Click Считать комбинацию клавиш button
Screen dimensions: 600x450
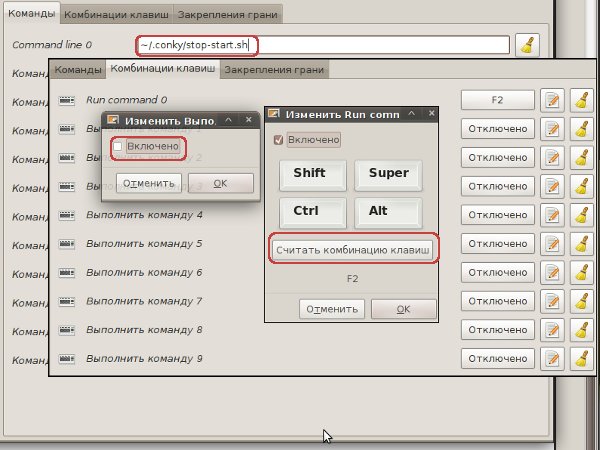(352, 251)
